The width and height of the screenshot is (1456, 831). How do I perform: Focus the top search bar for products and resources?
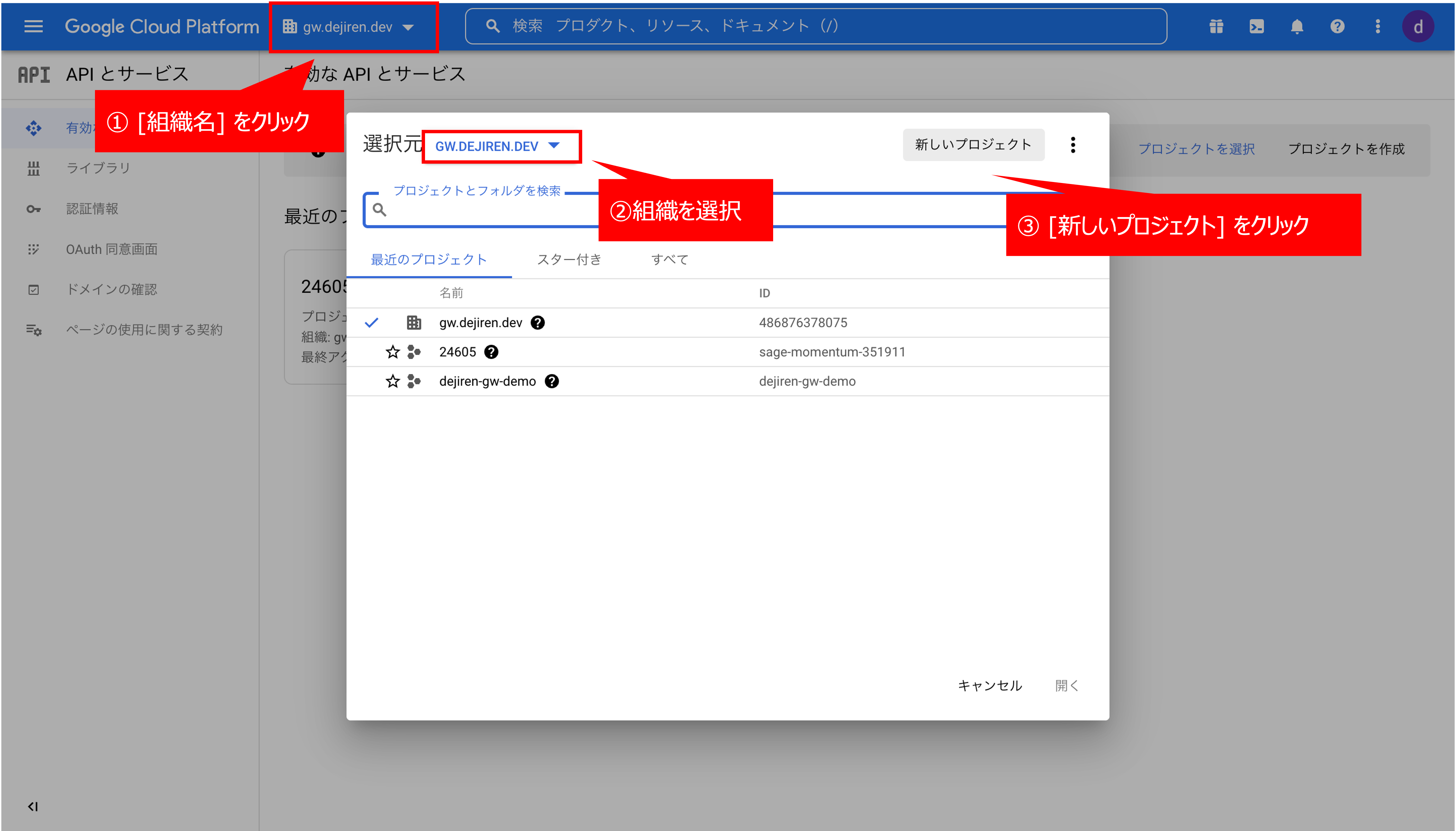click(816, 26)
